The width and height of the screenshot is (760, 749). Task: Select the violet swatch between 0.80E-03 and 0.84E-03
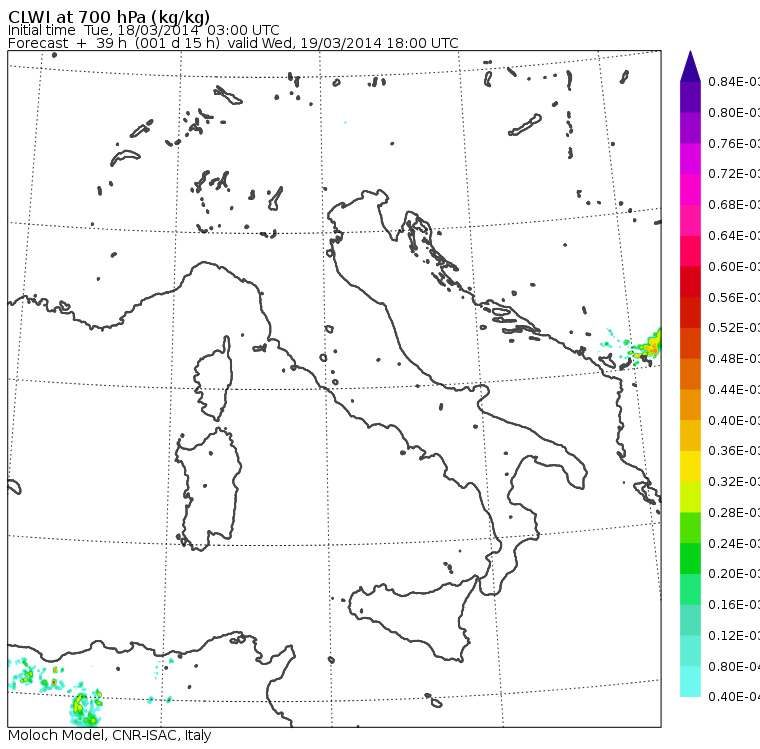tap(690, 97)
